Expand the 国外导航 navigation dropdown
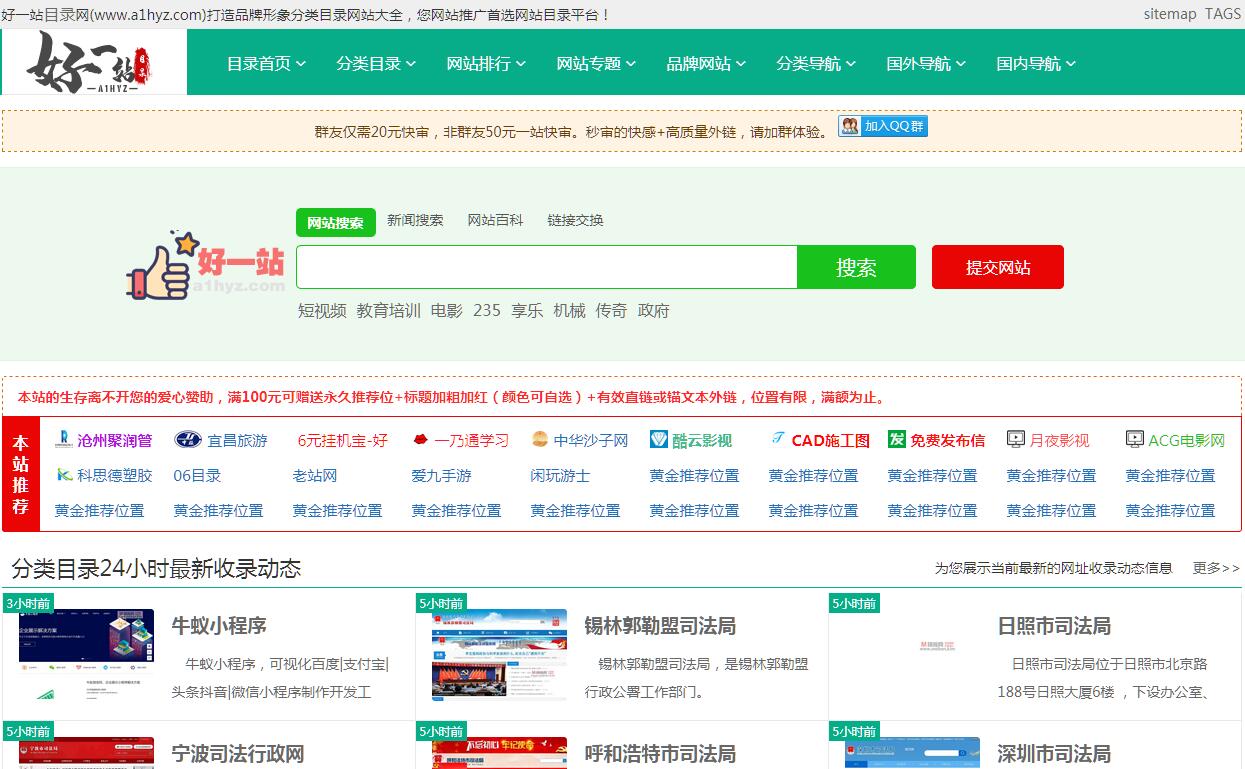This screenshot has width=1245, height=769. pos(926,63)
